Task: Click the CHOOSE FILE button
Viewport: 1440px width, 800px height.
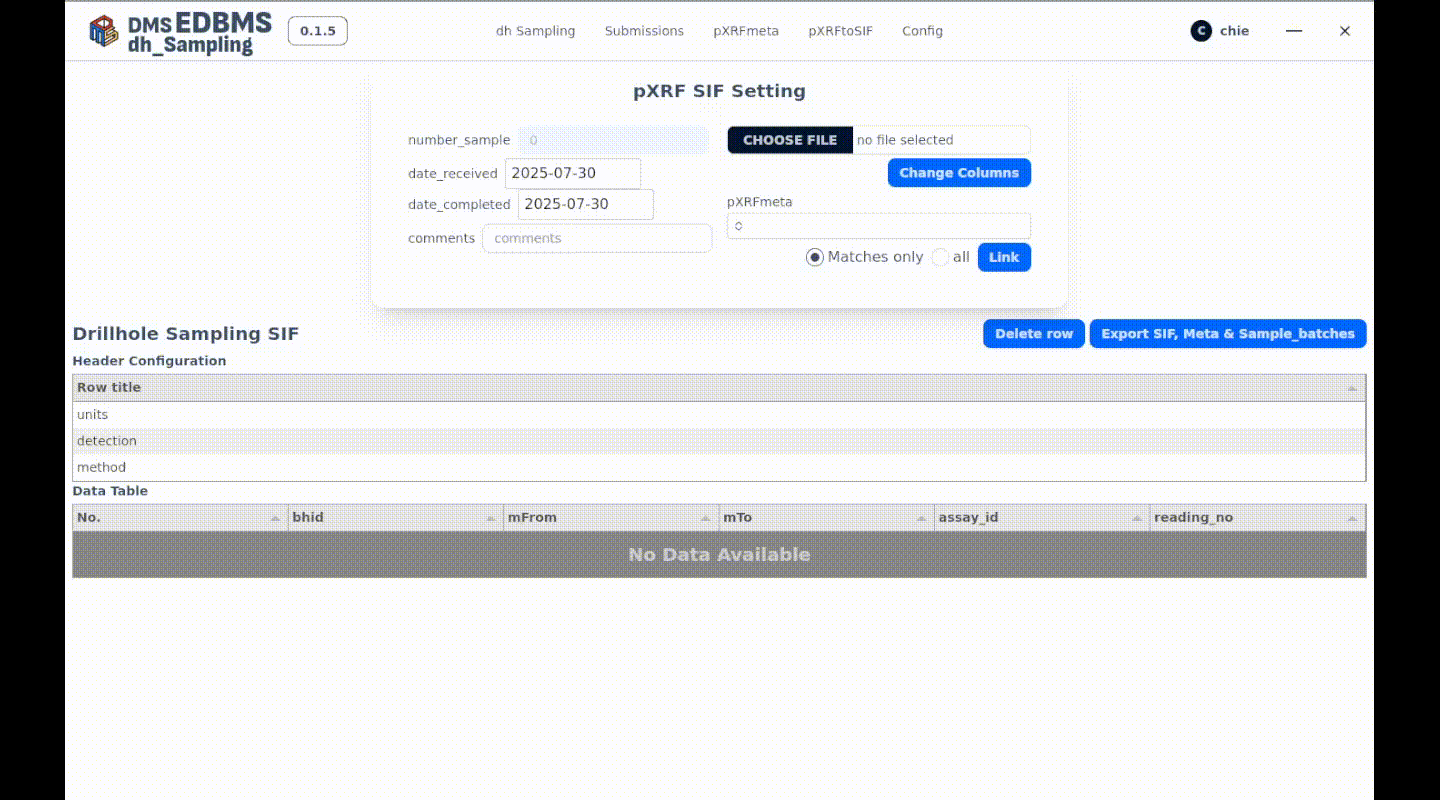Action: (789, 140)
